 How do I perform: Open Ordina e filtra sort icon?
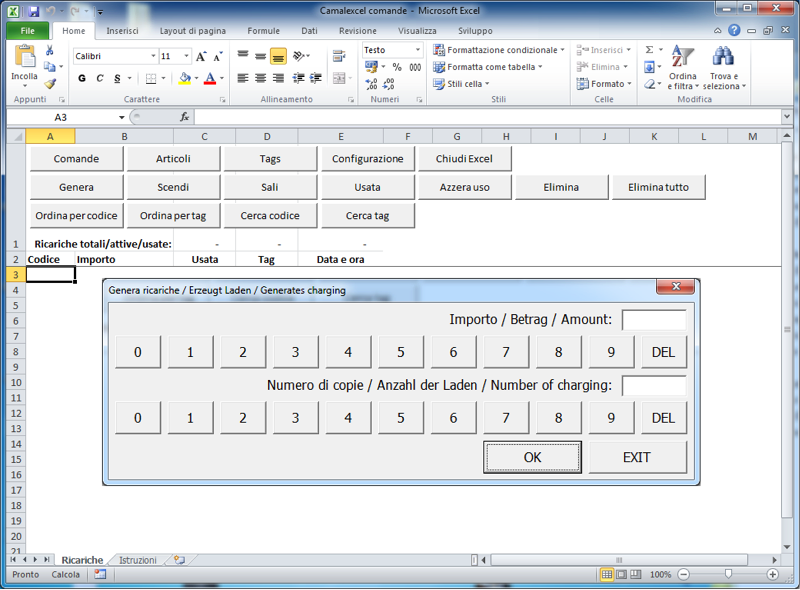(x=683, y=60)
